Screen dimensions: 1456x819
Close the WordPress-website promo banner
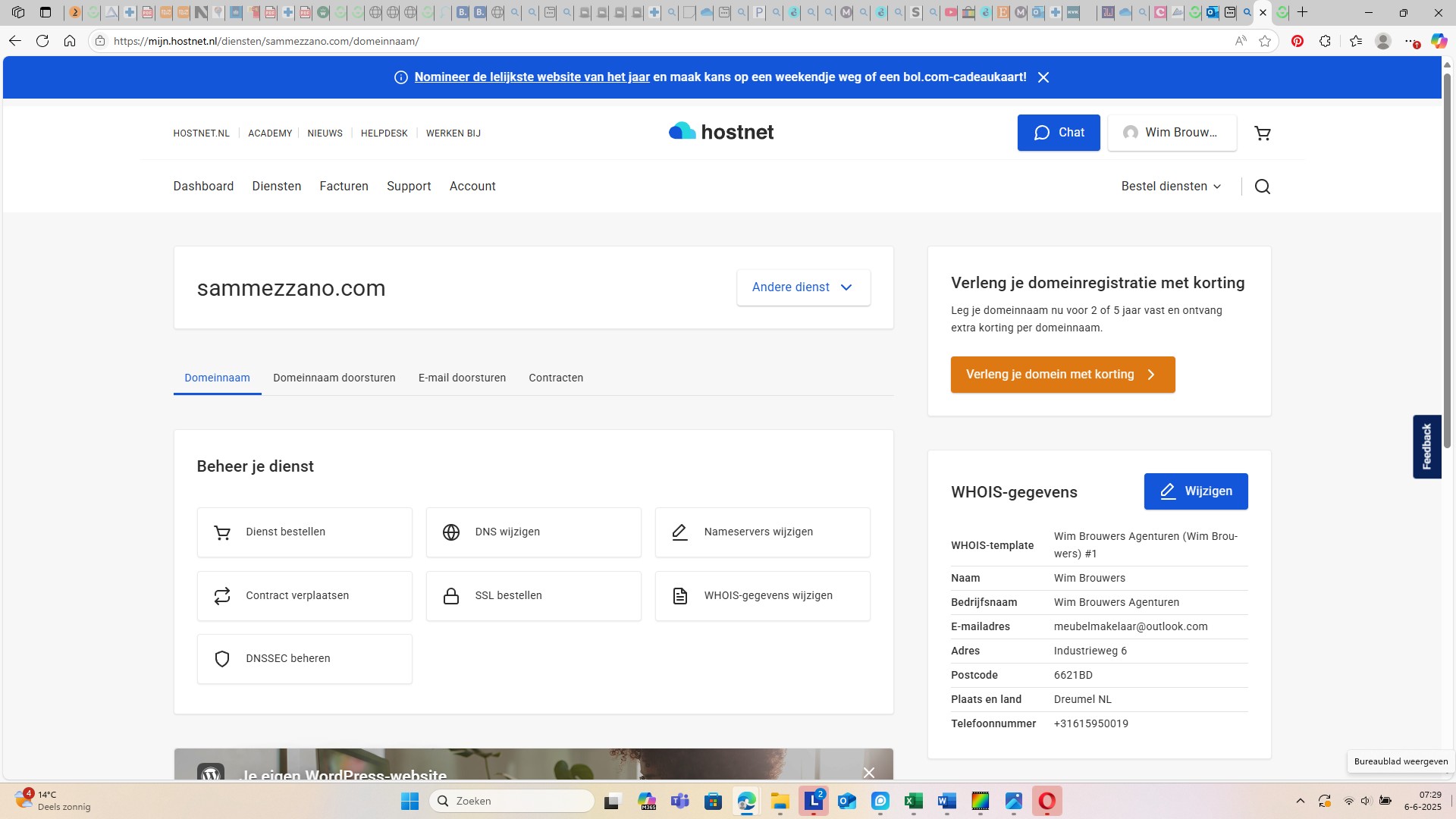pos(869,772)
